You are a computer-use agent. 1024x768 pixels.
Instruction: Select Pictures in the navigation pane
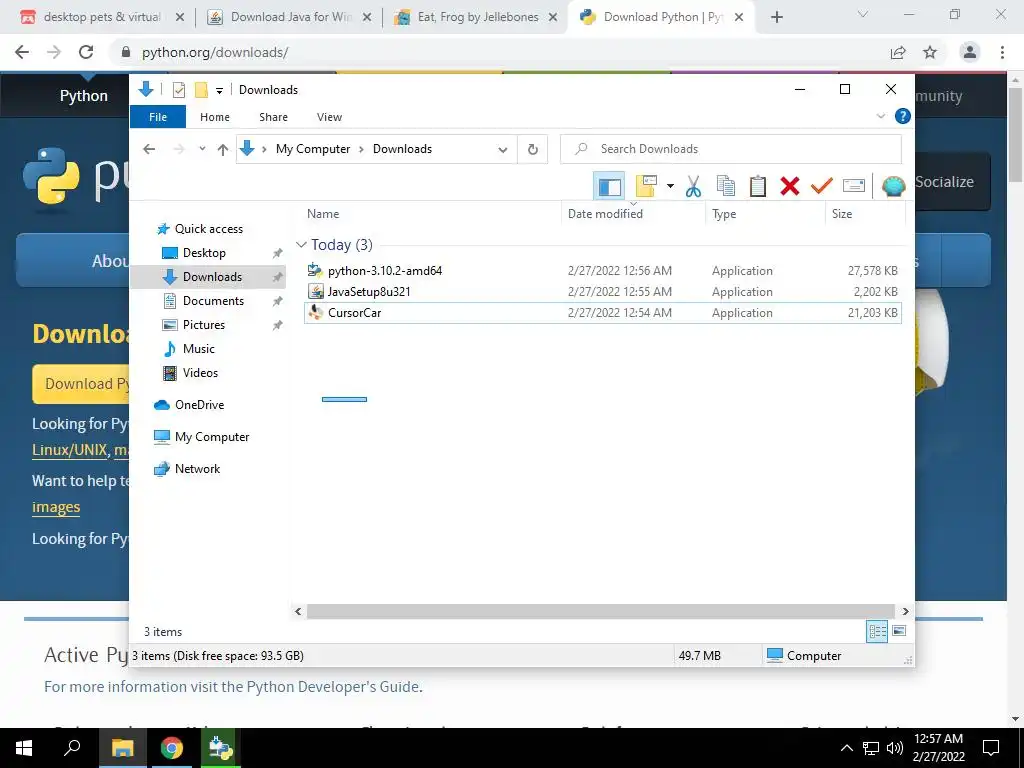point(204,325)
